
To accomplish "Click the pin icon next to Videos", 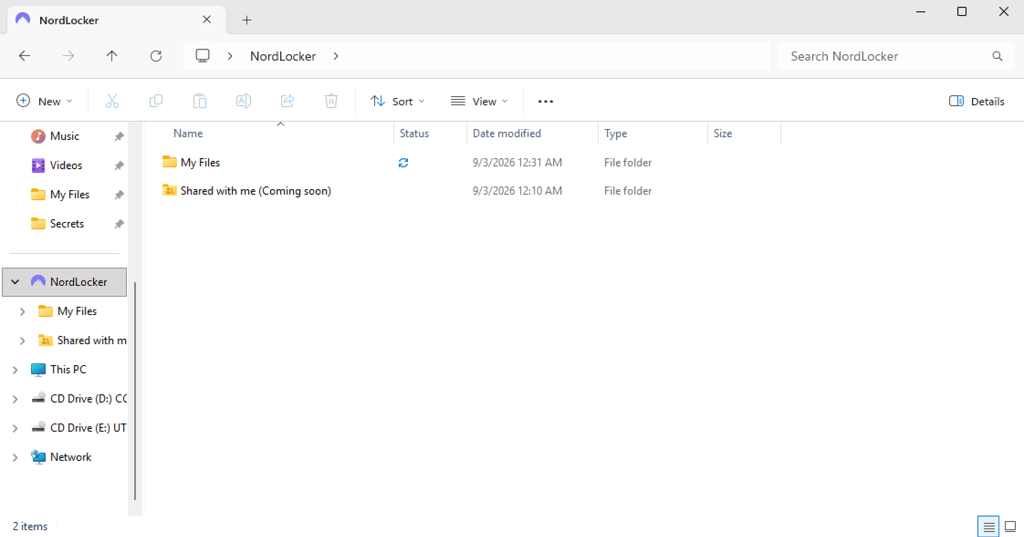I will click(119, 166).
